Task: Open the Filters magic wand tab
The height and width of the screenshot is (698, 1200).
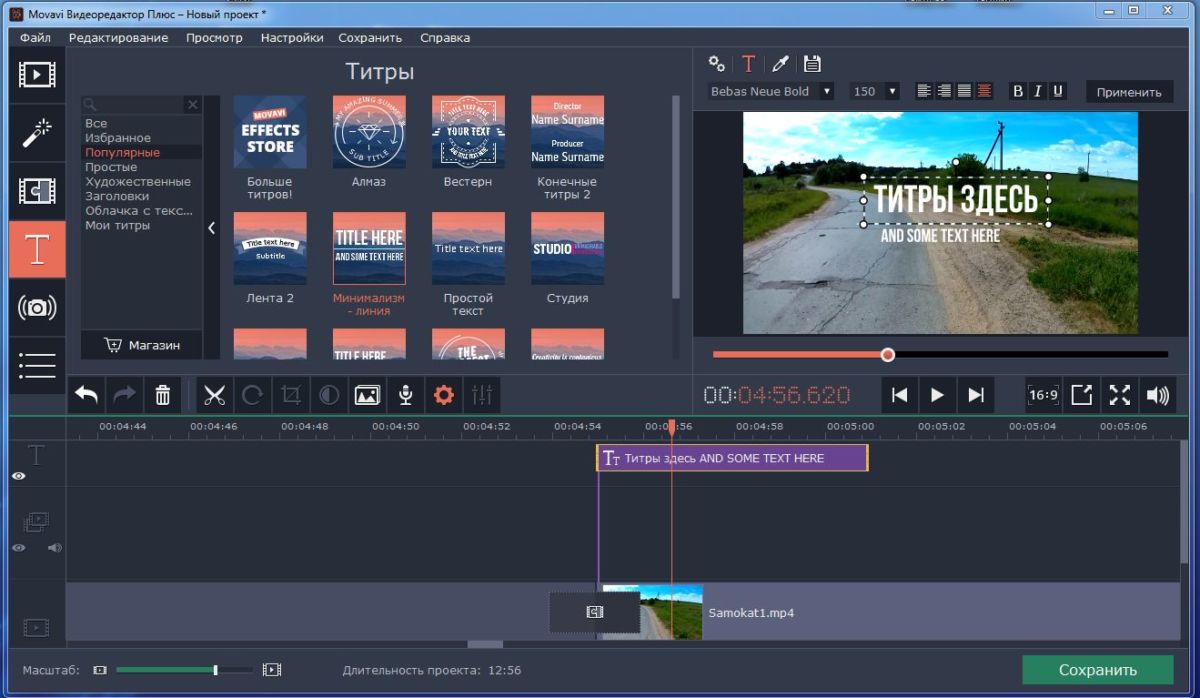Action: click(37, 133)
